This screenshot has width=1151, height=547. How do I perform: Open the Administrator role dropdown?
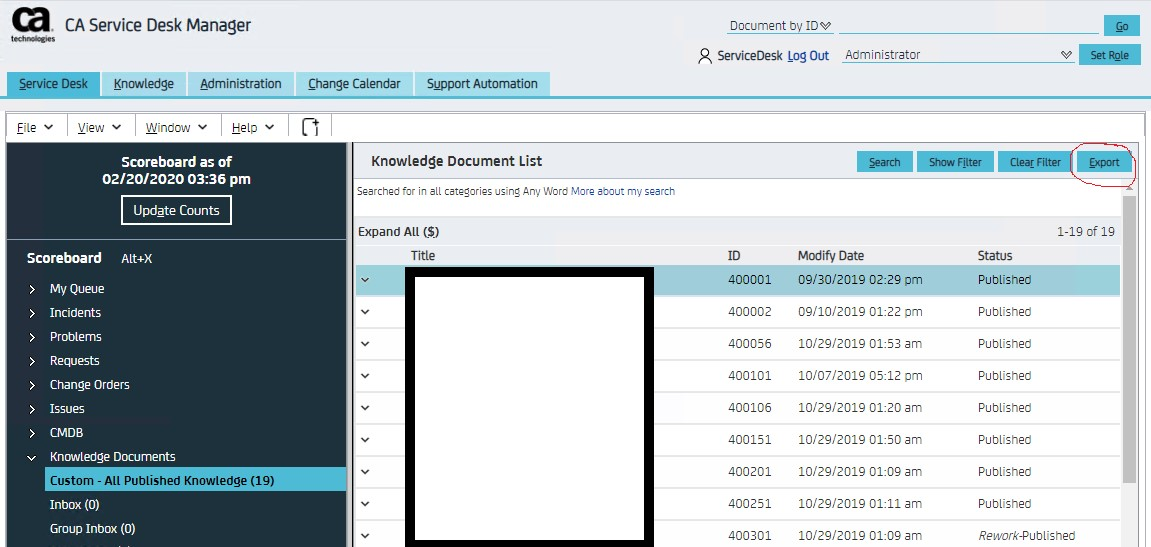coord(1066,55)
